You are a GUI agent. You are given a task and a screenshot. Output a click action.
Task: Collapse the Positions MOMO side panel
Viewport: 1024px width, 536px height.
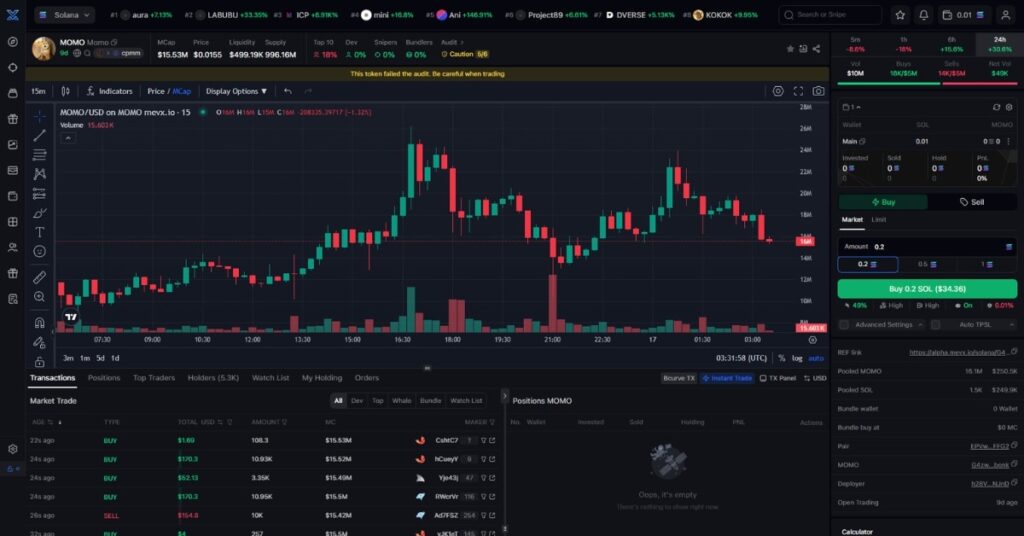point(504,396)
